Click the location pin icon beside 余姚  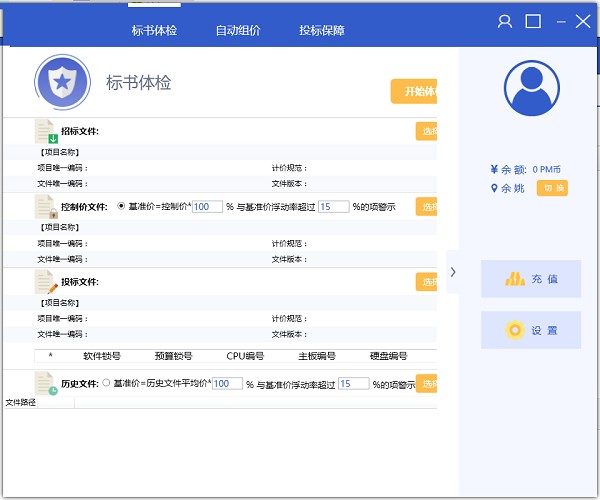tap(494, 188)
